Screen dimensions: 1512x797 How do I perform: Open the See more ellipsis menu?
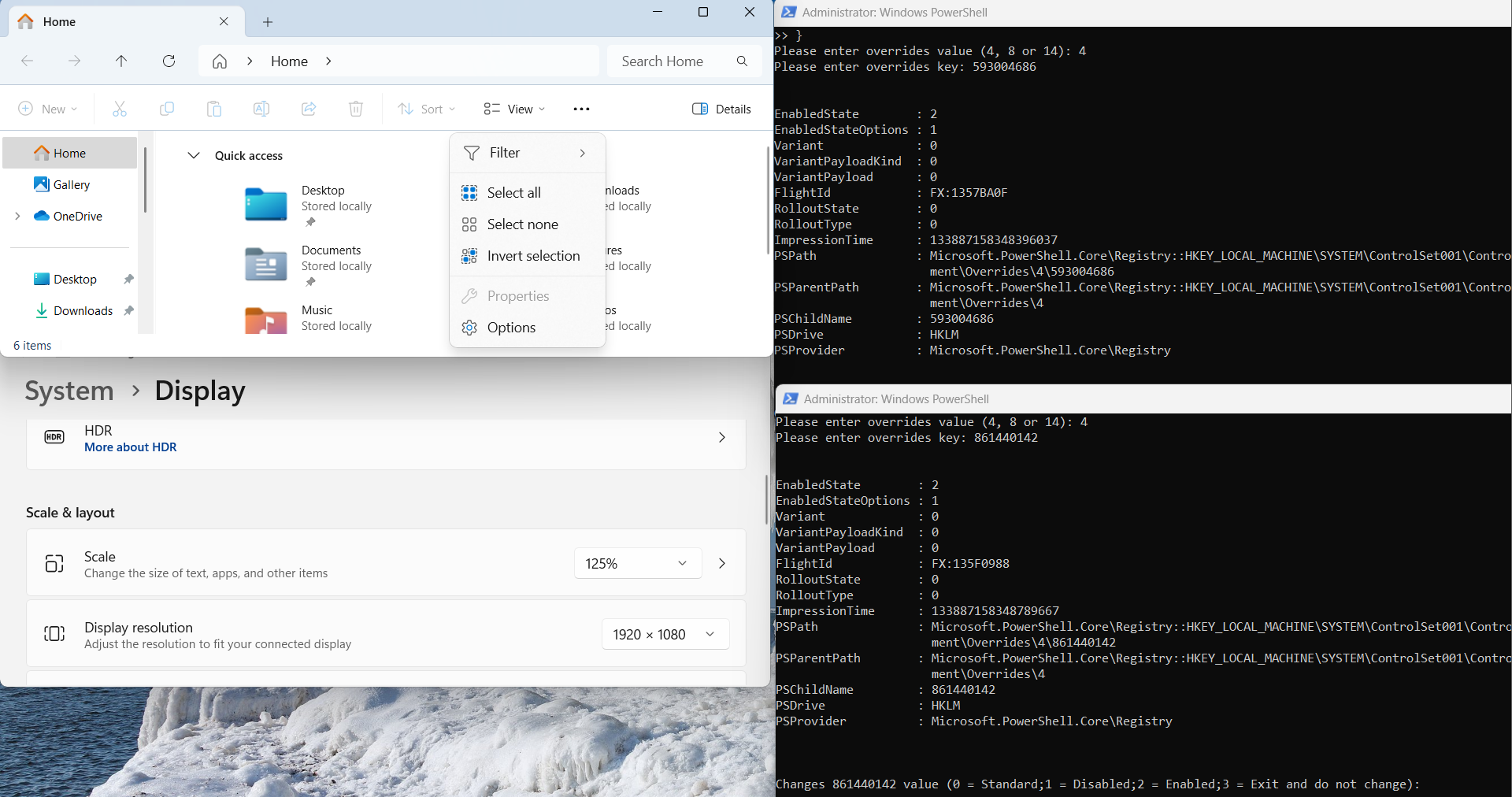pos(582,109)
